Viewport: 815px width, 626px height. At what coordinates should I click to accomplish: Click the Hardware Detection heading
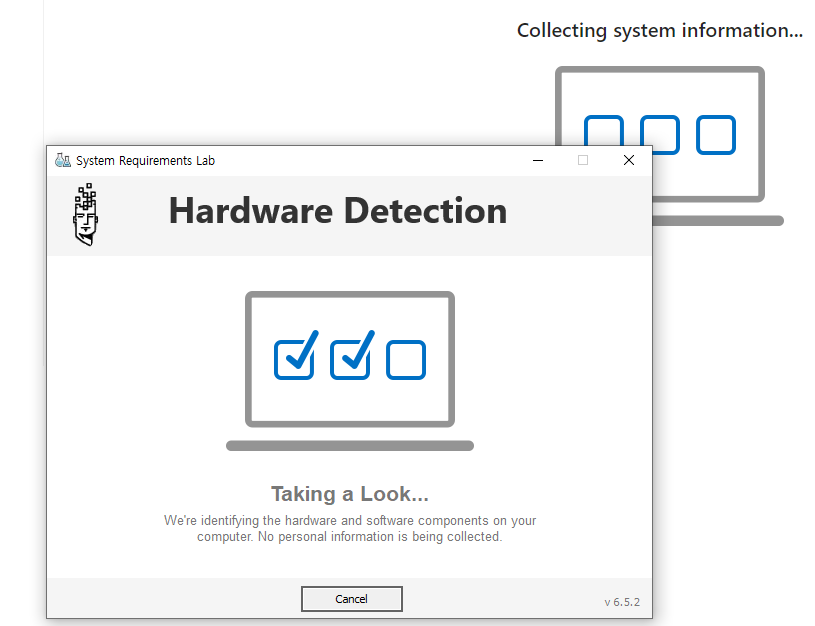(337, 211)
